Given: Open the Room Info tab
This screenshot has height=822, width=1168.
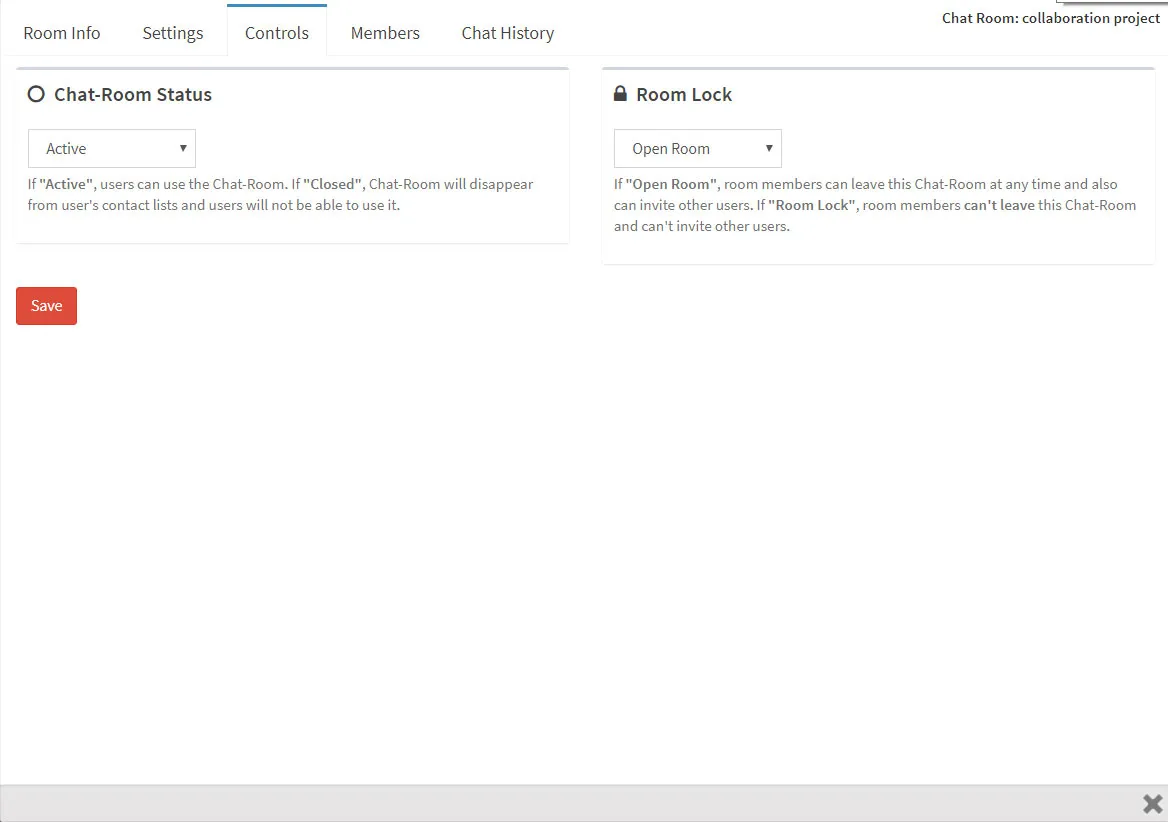Looking at the screenshot, I should 62,33.
